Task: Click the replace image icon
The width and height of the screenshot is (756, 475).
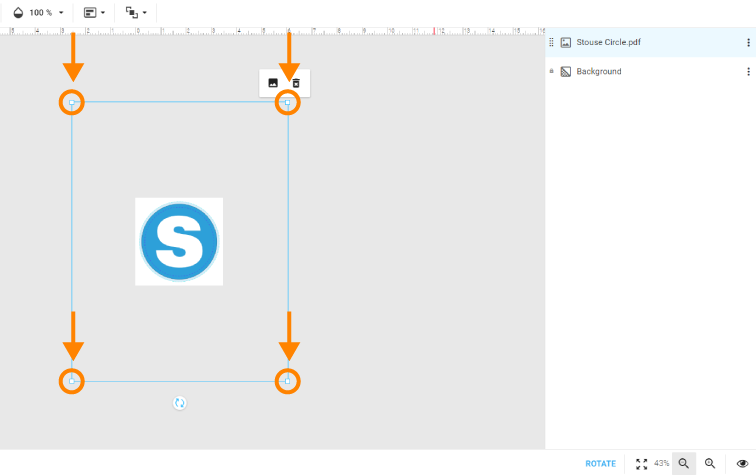Action: (273, 83)
